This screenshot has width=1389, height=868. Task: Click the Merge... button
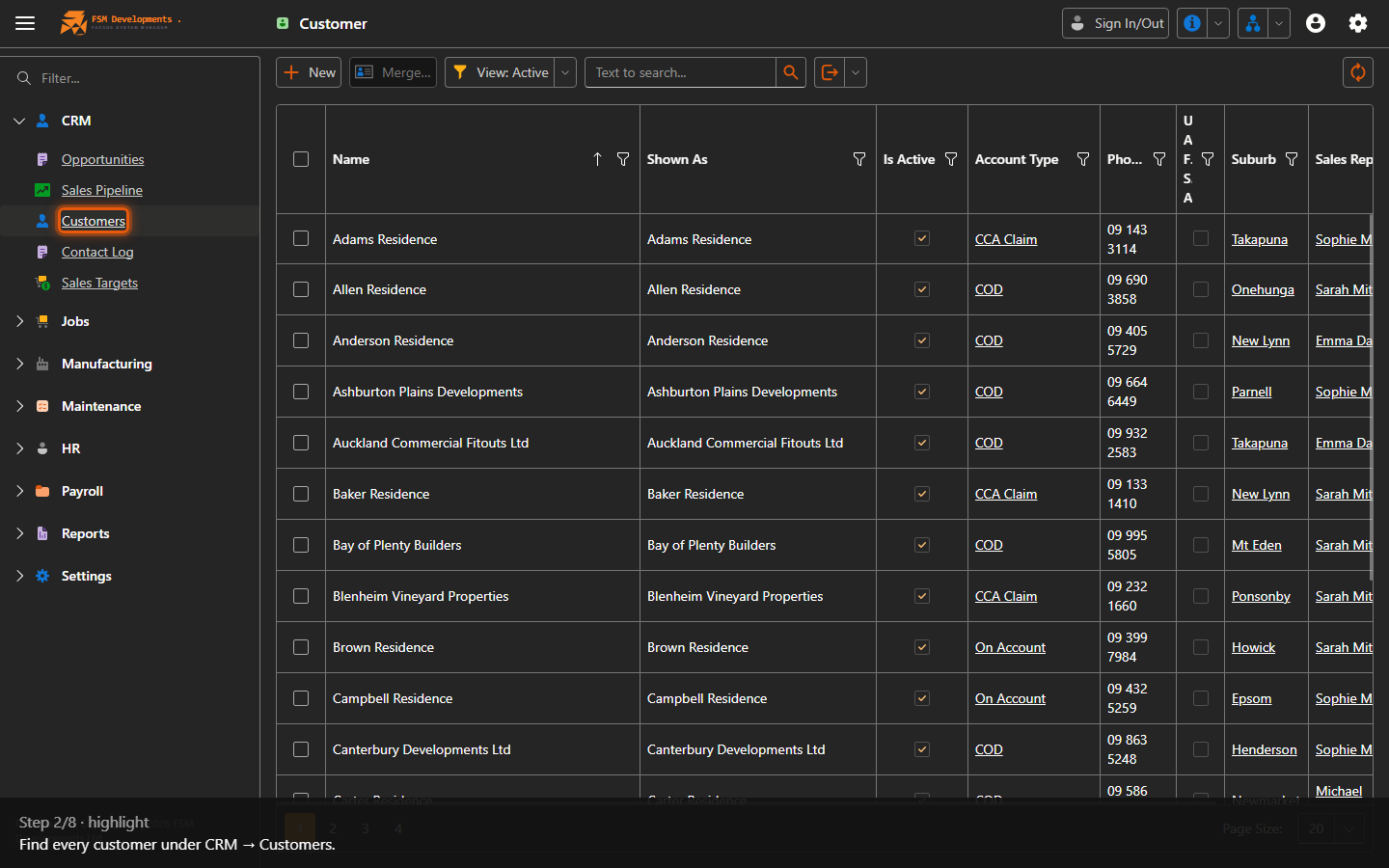(x=393, y=72)
